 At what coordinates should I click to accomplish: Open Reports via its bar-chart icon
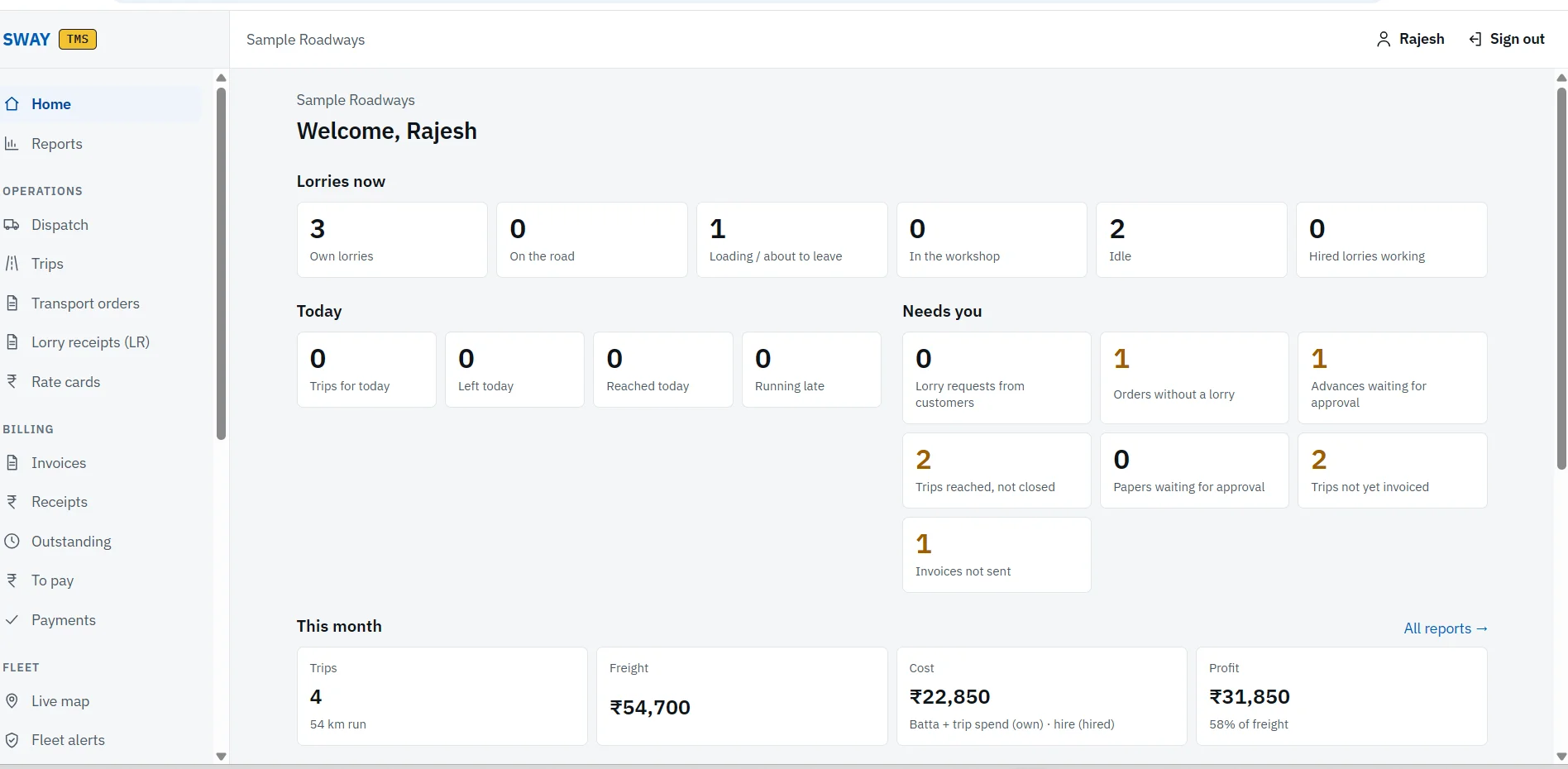tap(12, 144)
